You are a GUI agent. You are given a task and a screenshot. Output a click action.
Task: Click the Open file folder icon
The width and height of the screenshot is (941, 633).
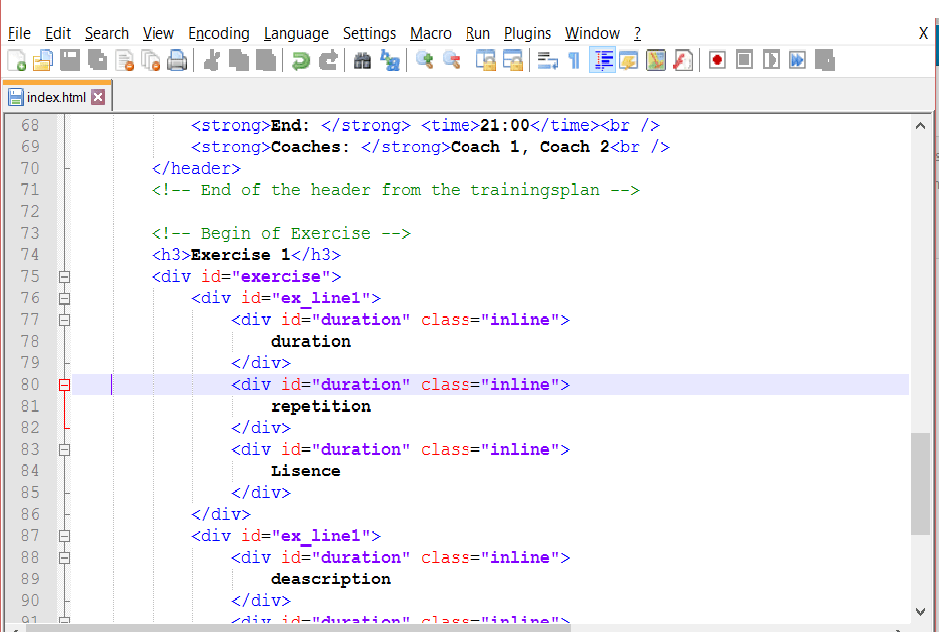(42, 61)
